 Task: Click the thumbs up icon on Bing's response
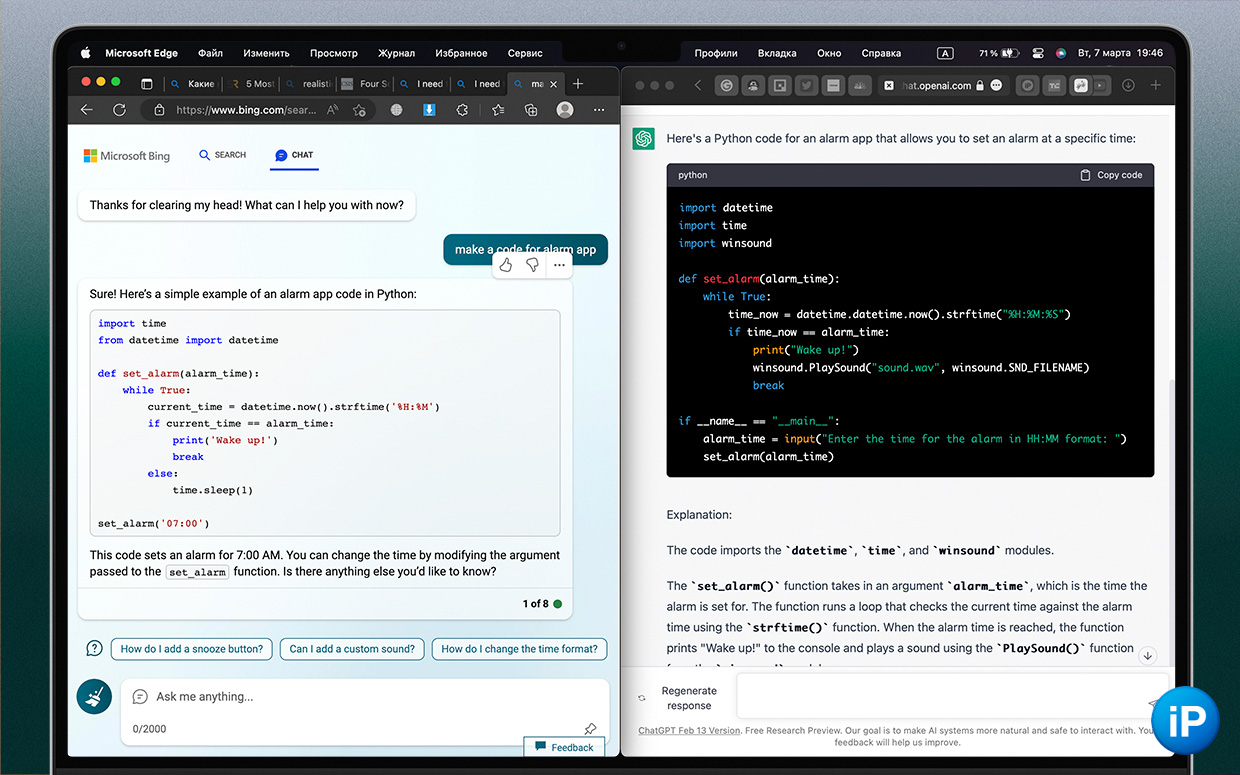(x=506, y=265)
